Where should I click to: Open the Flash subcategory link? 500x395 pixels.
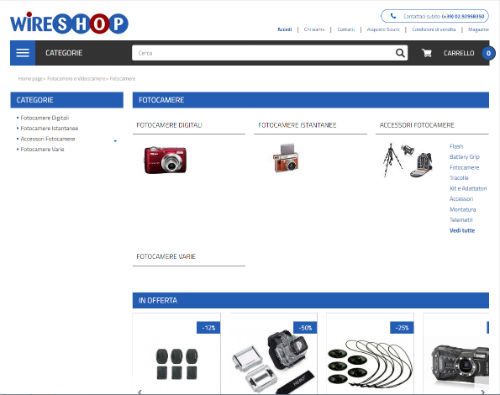(456, 146)
